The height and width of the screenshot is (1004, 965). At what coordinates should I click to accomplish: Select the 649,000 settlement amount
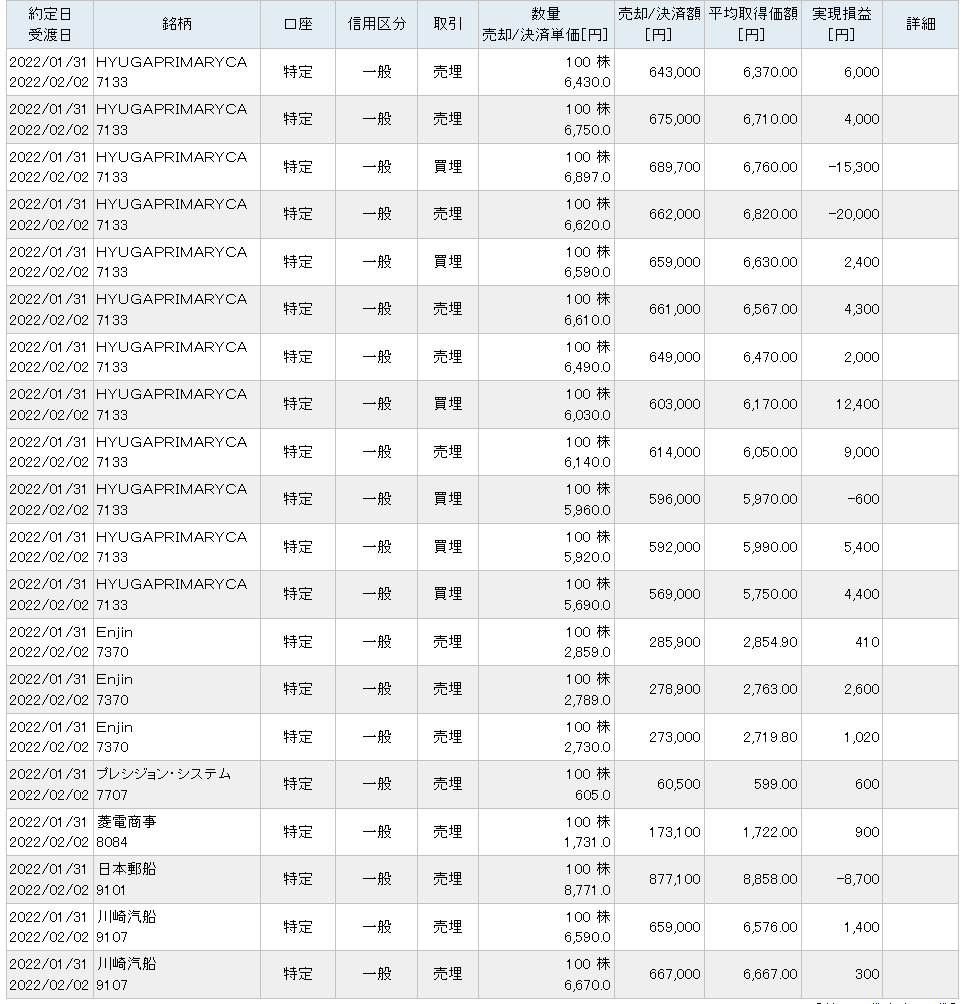coord(674,357)
